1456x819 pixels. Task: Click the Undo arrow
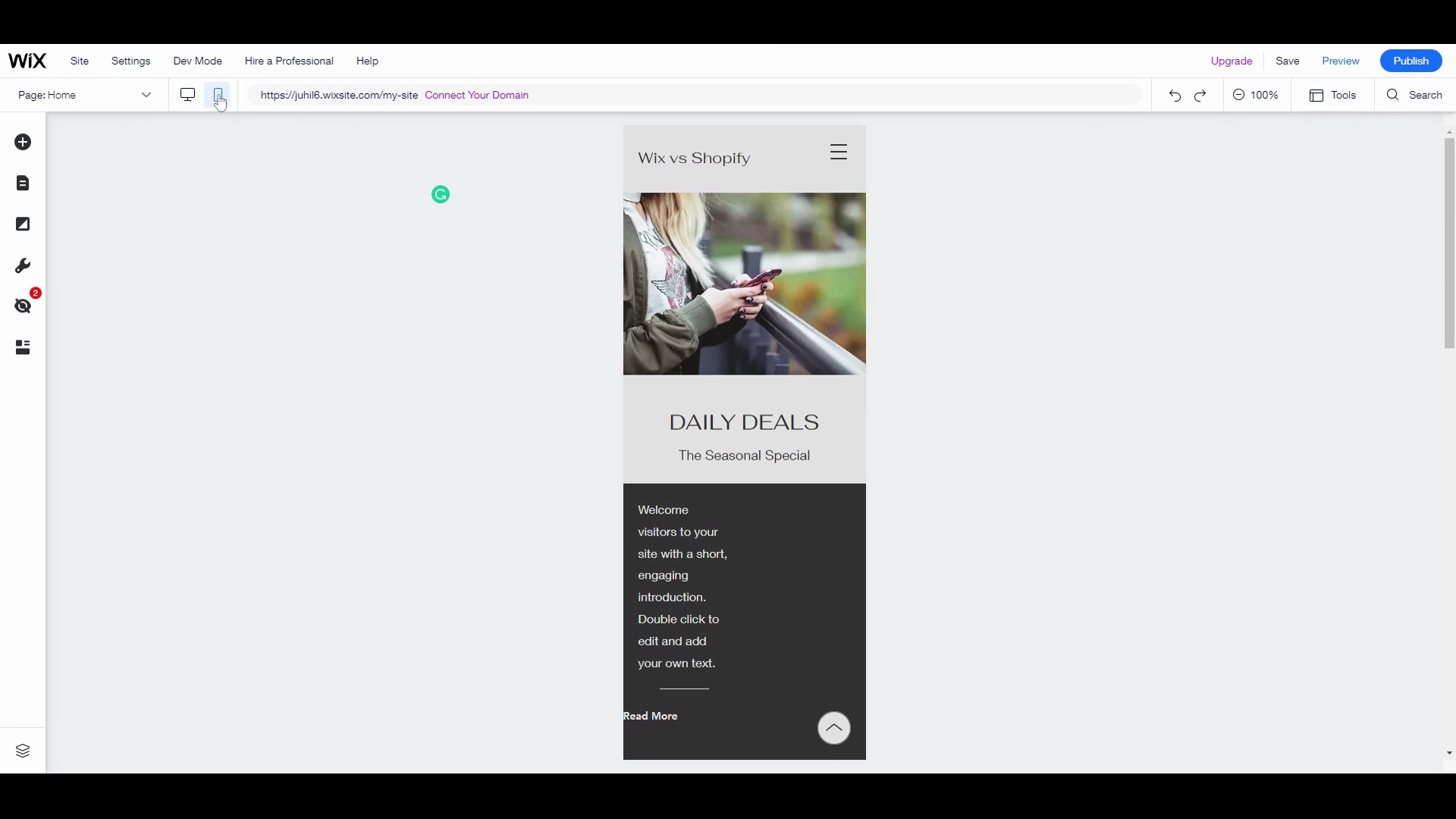coord(1175,96)
